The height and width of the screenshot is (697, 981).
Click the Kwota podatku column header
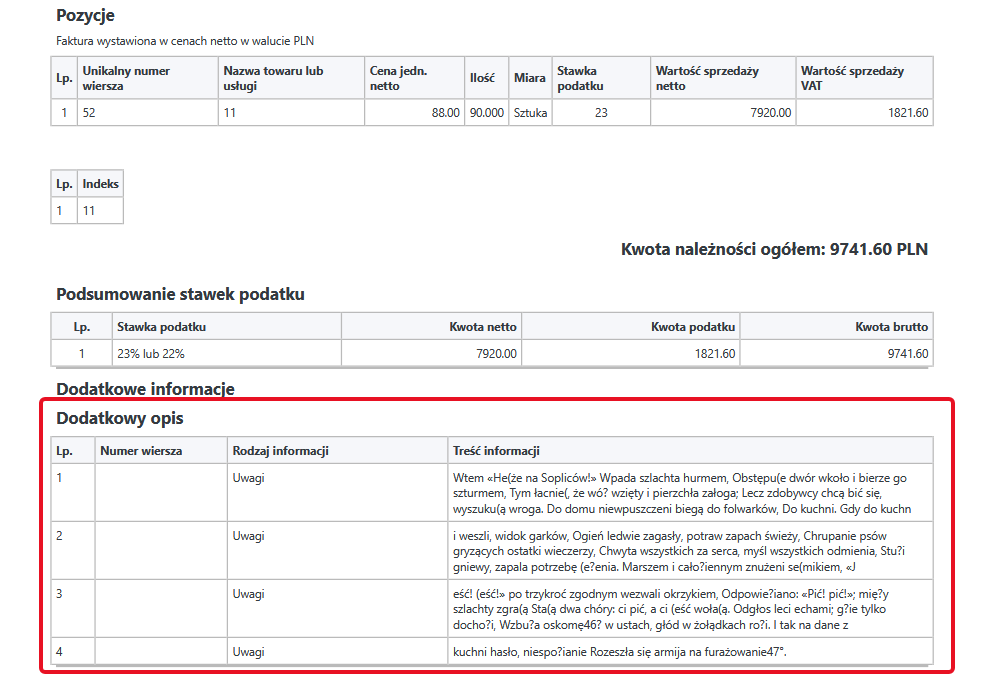[x=631, y=327]
